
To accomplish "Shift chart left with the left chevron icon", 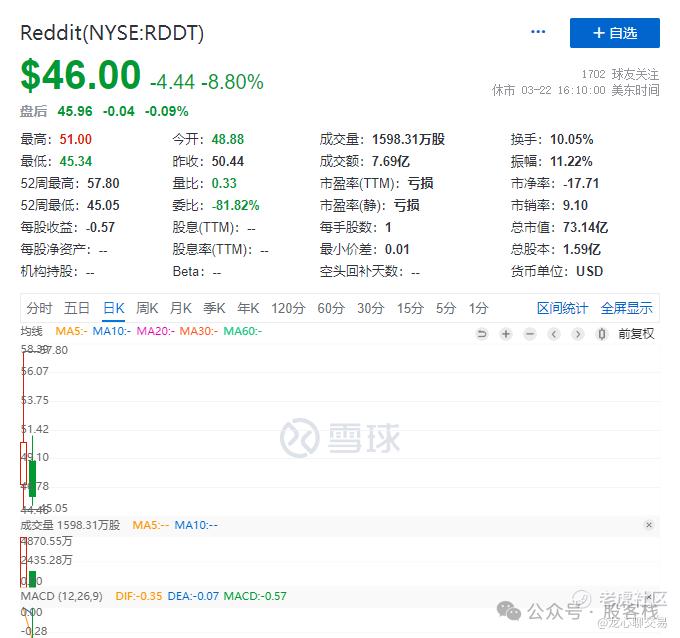I will click(x=554, y=334).
